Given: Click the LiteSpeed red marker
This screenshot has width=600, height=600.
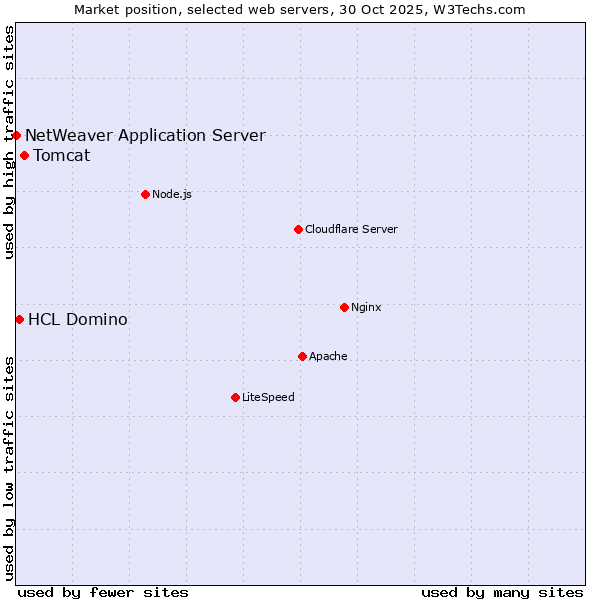Looking at the screenshot, I should click(235, 397).
